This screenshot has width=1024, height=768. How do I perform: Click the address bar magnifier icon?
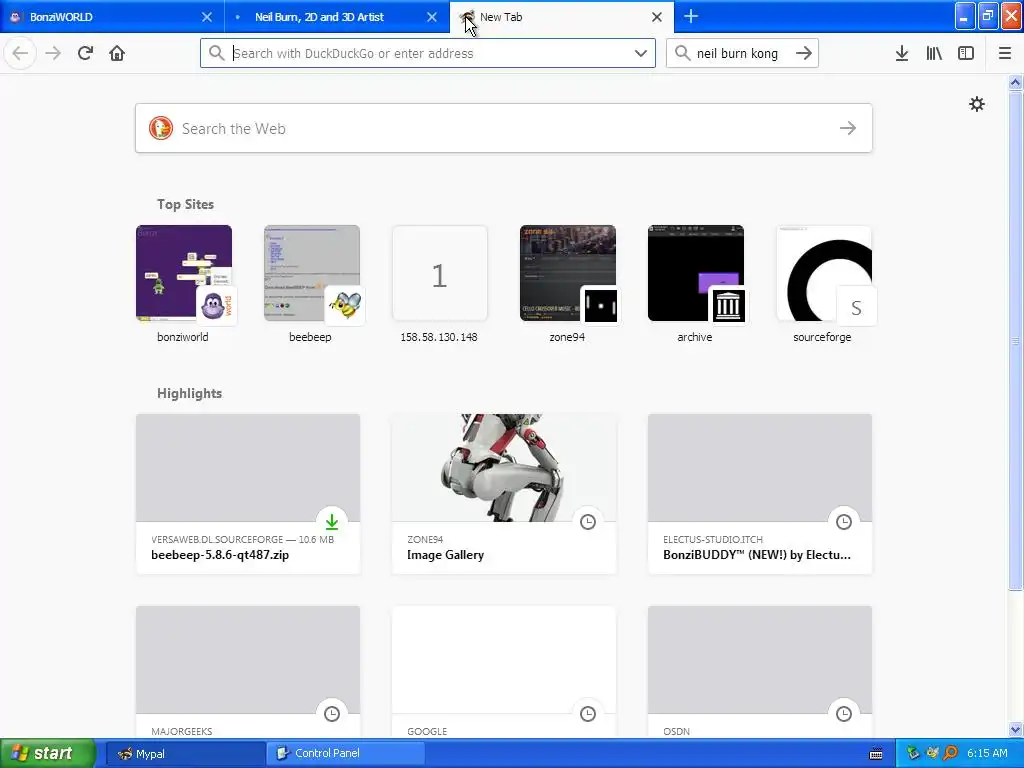tap(217, 53)
